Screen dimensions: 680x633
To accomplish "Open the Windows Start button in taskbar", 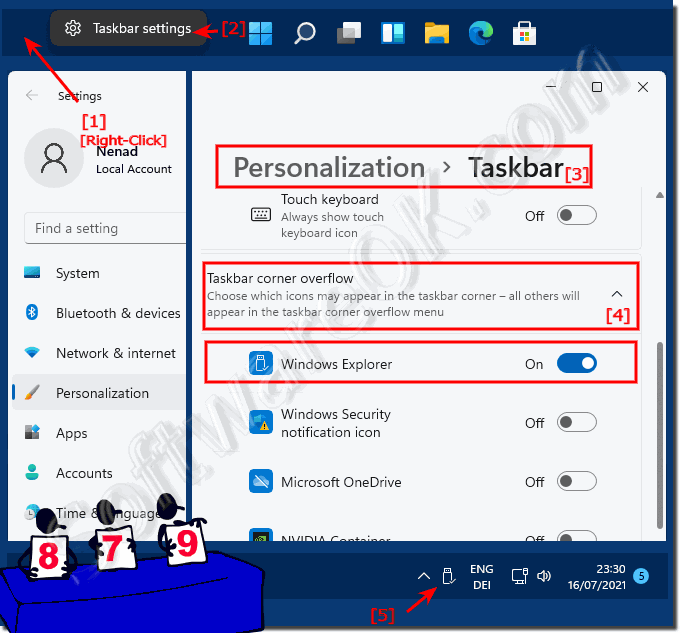I will 261,33.
